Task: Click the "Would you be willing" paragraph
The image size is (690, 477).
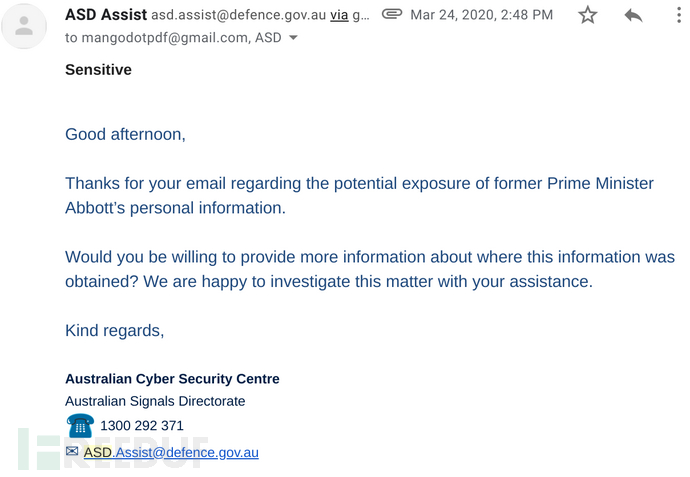Action: click(x=369, y=269)
